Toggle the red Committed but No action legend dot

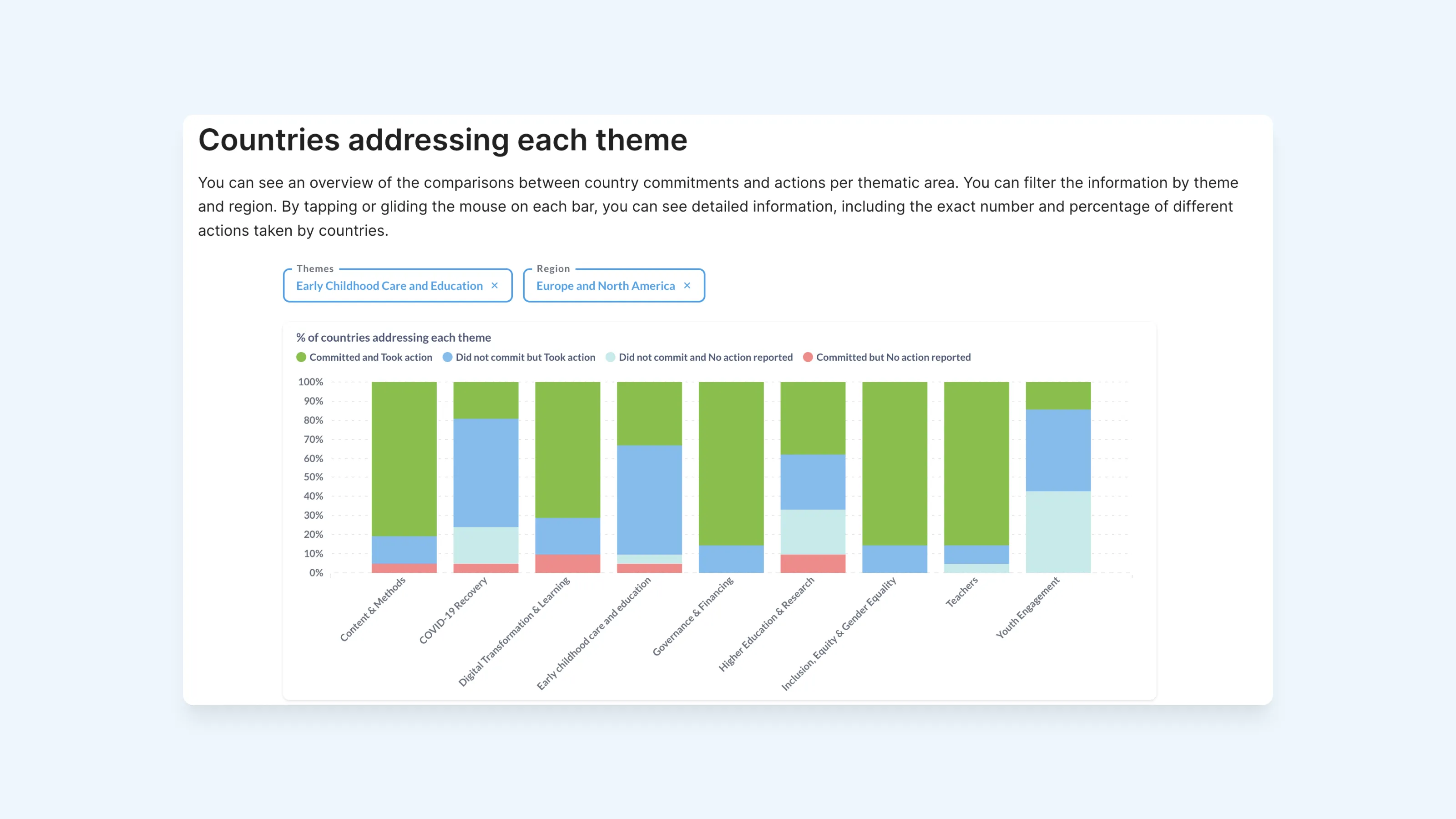pyautogui.click(x=808, y=357)
